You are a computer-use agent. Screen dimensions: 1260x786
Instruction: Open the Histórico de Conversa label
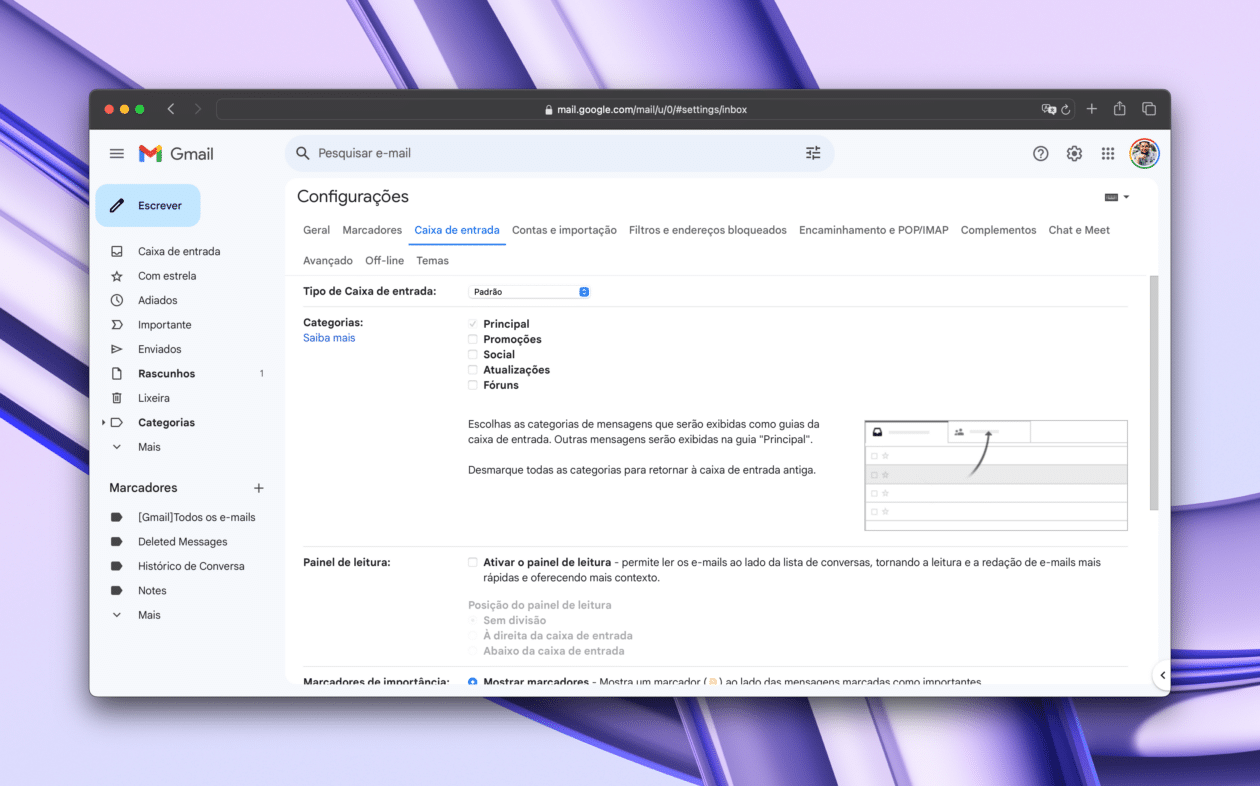[x=191, y=566]
